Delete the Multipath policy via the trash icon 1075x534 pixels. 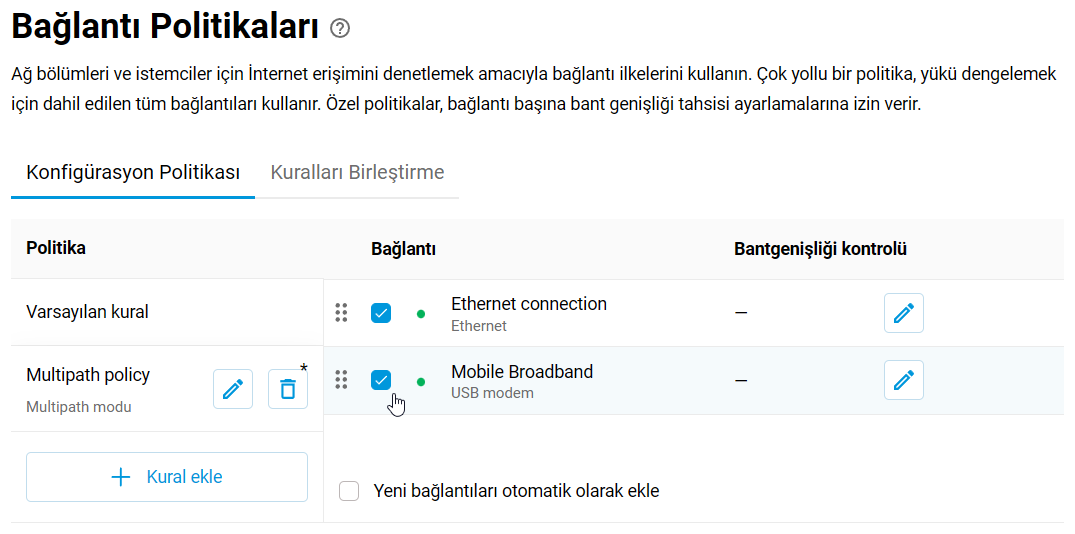(288, 389)
